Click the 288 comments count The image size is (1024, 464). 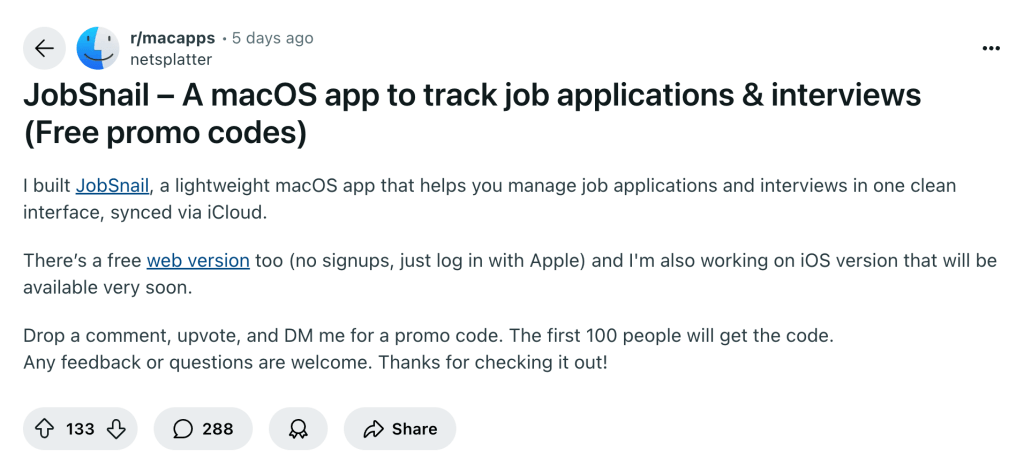[217, 429]
